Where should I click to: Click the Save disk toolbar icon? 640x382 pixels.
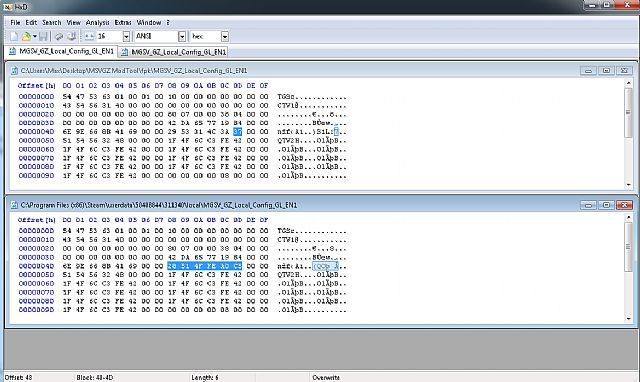pyautogui.click(x=43, y=37)
